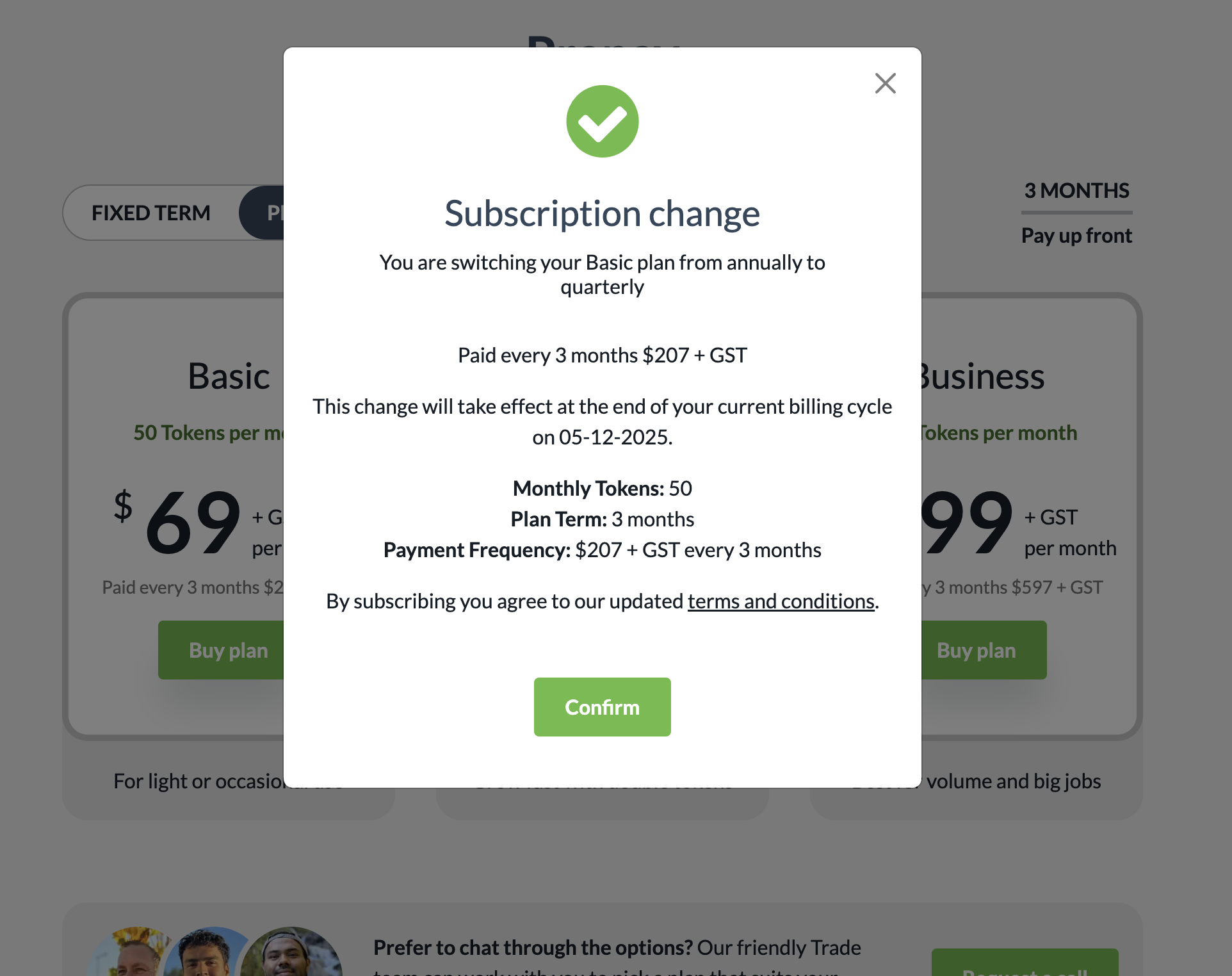This screenshot has width=1232, height=976.
Task: Open the terms and conditions link
Action: point(781,601)
